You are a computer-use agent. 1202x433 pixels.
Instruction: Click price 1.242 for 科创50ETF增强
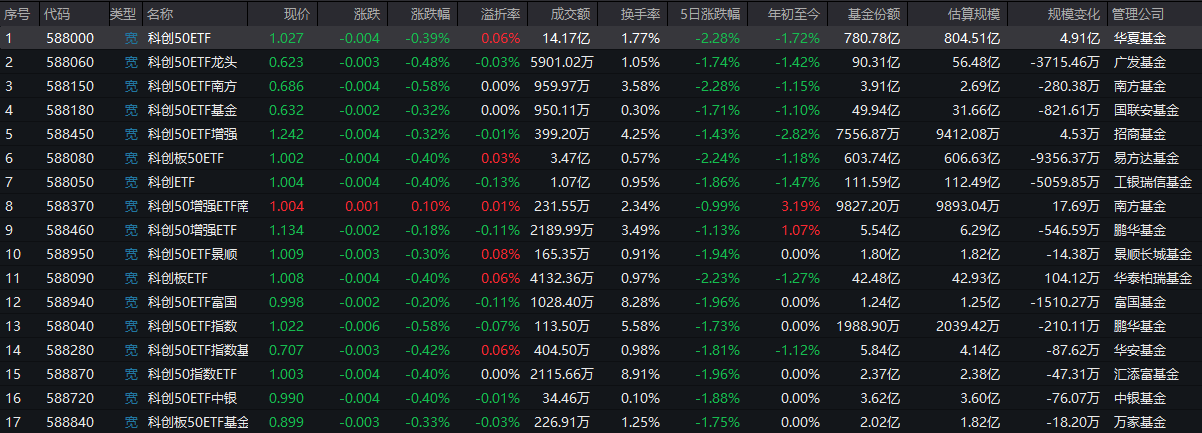289,134
